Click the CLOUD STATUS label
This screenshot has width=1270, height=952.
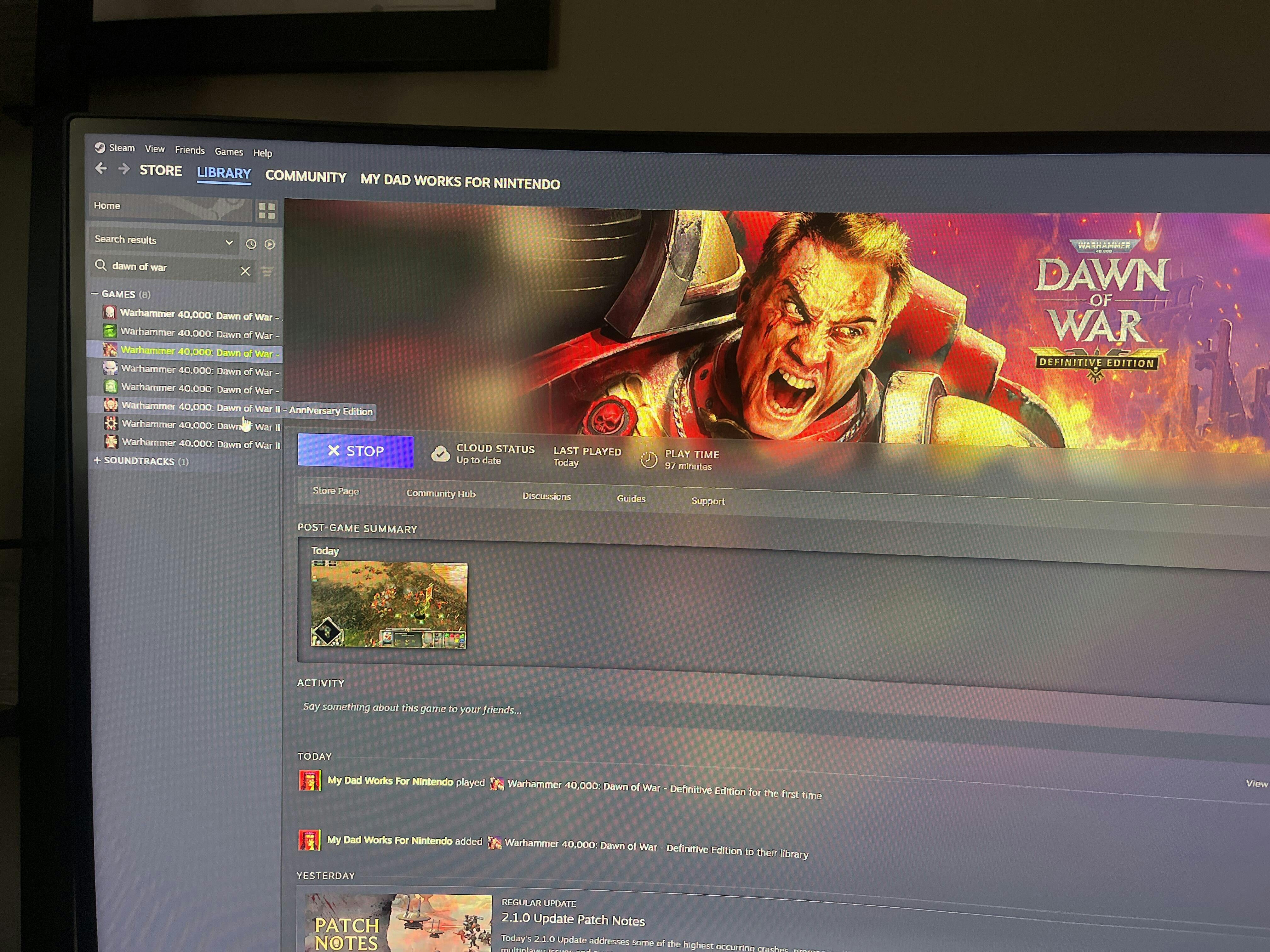click(495, 449)
